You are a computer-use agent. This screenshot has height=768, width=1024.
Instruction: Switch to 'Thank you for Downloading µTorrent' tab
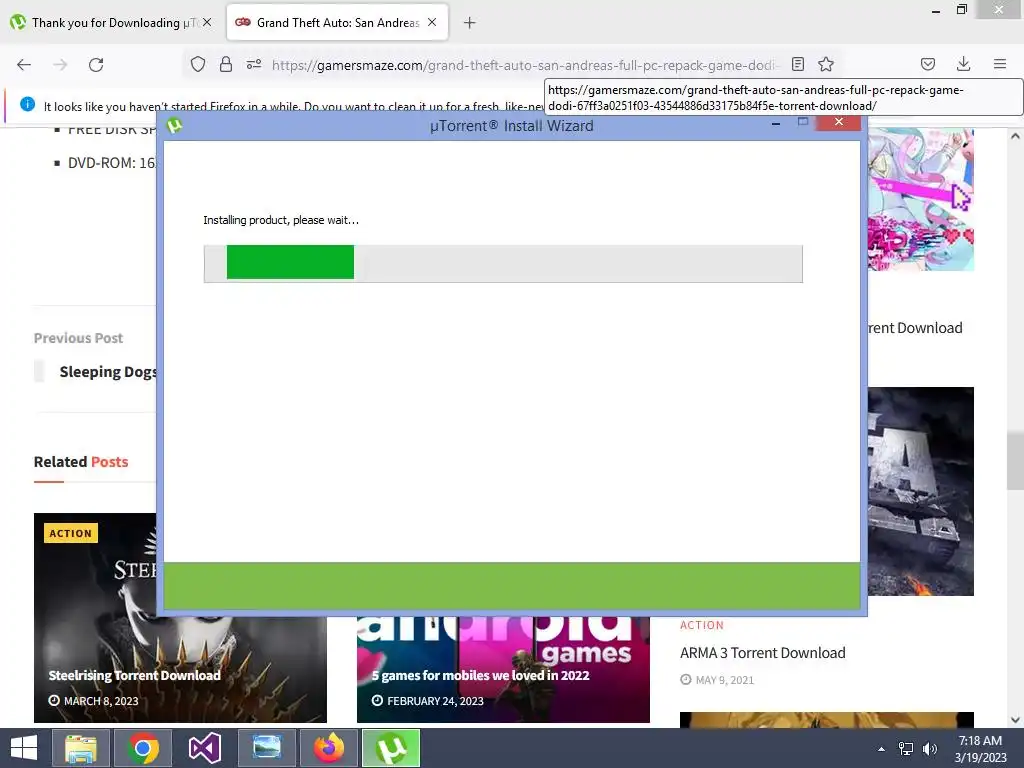(112, 23)
